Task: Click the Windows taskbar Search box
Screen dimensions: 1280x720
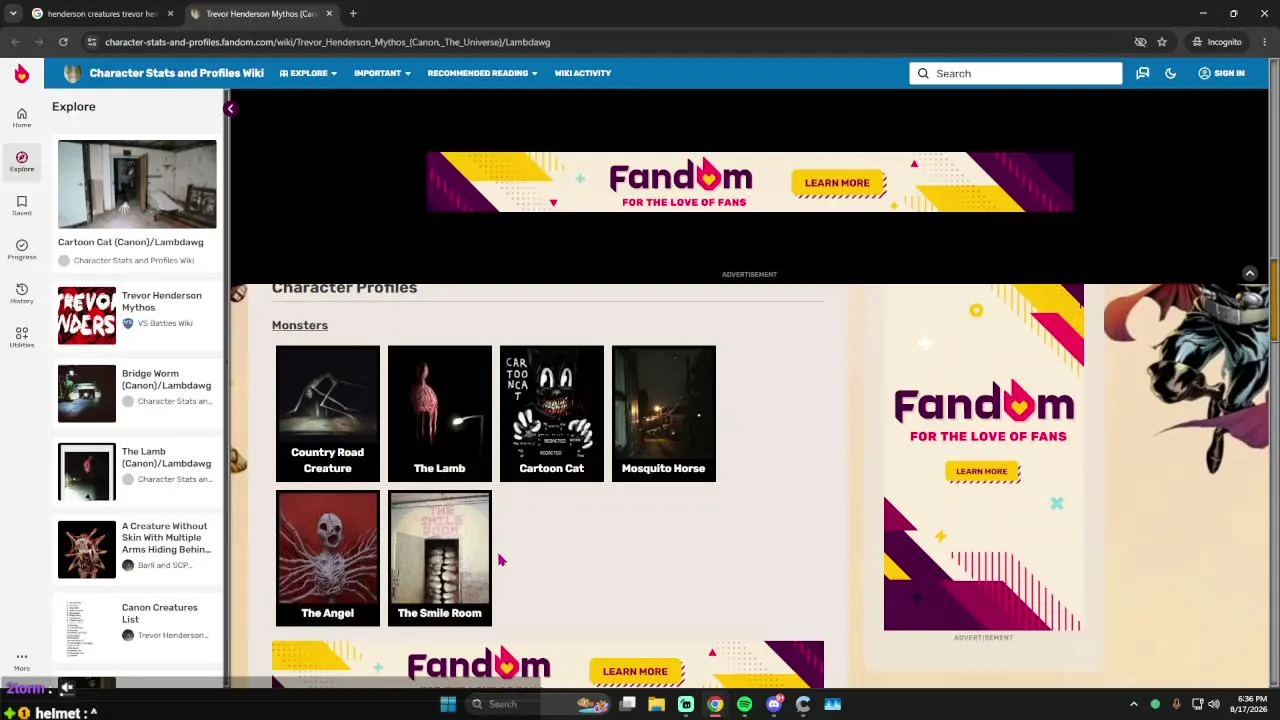Action: pos(539,704)
